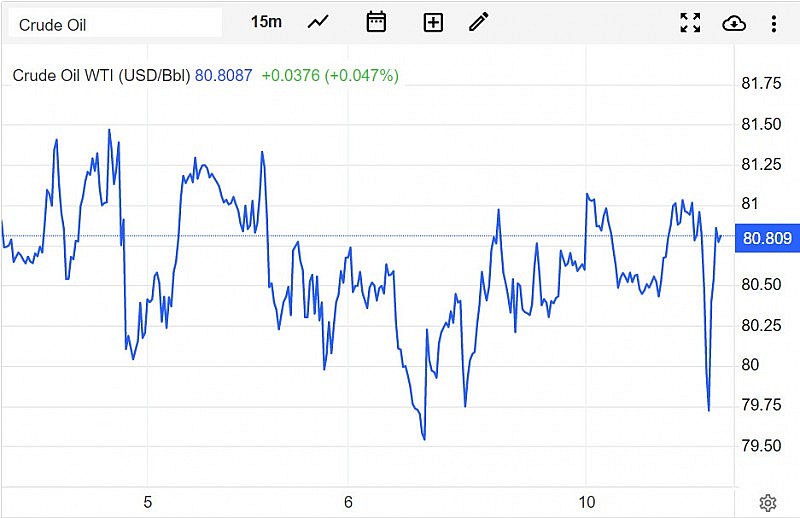Select the date 10 on the time axis
Viewport: 800px width, 518px height.
click(587, 502)
